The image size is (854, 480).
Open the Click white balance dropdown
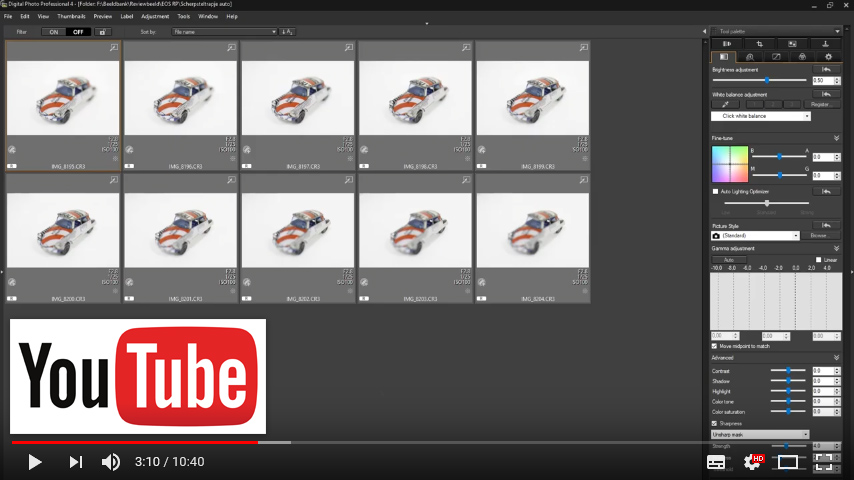(760, 116)
